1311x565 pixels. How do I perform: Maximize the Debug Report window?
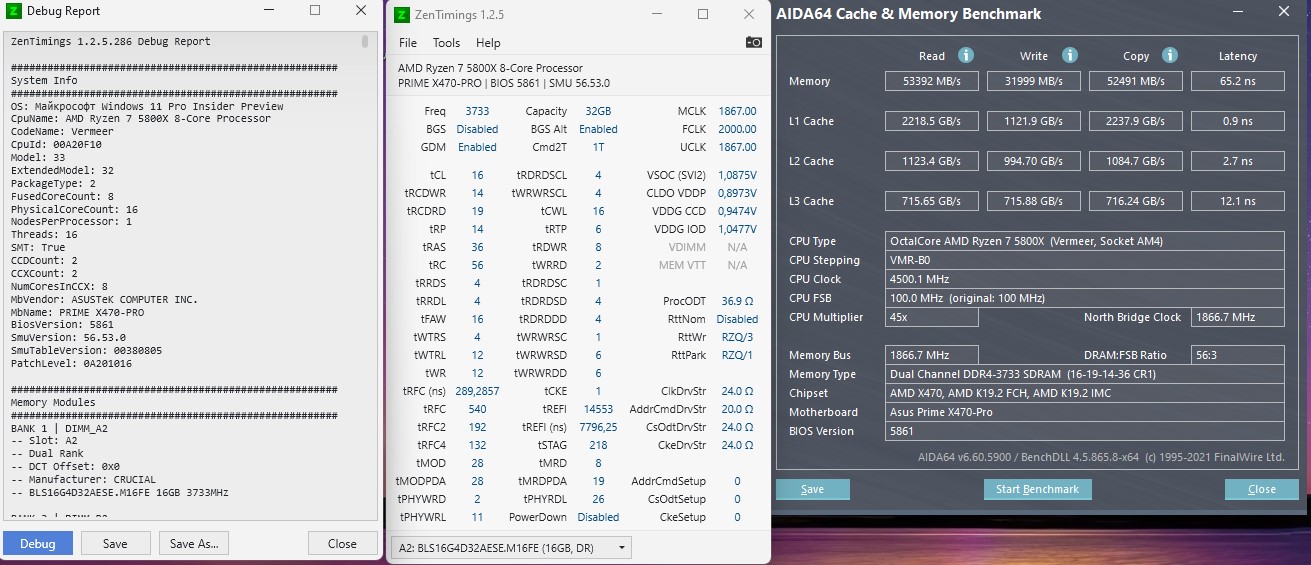(x=315, y=11)
